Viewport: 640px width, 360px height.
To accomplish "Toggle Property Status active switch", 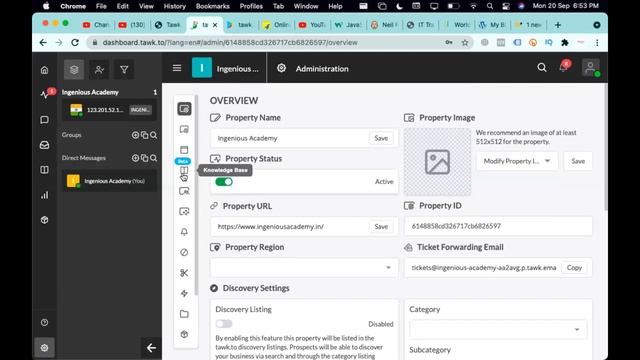I will pyautogui.click(x=224, y=182).
